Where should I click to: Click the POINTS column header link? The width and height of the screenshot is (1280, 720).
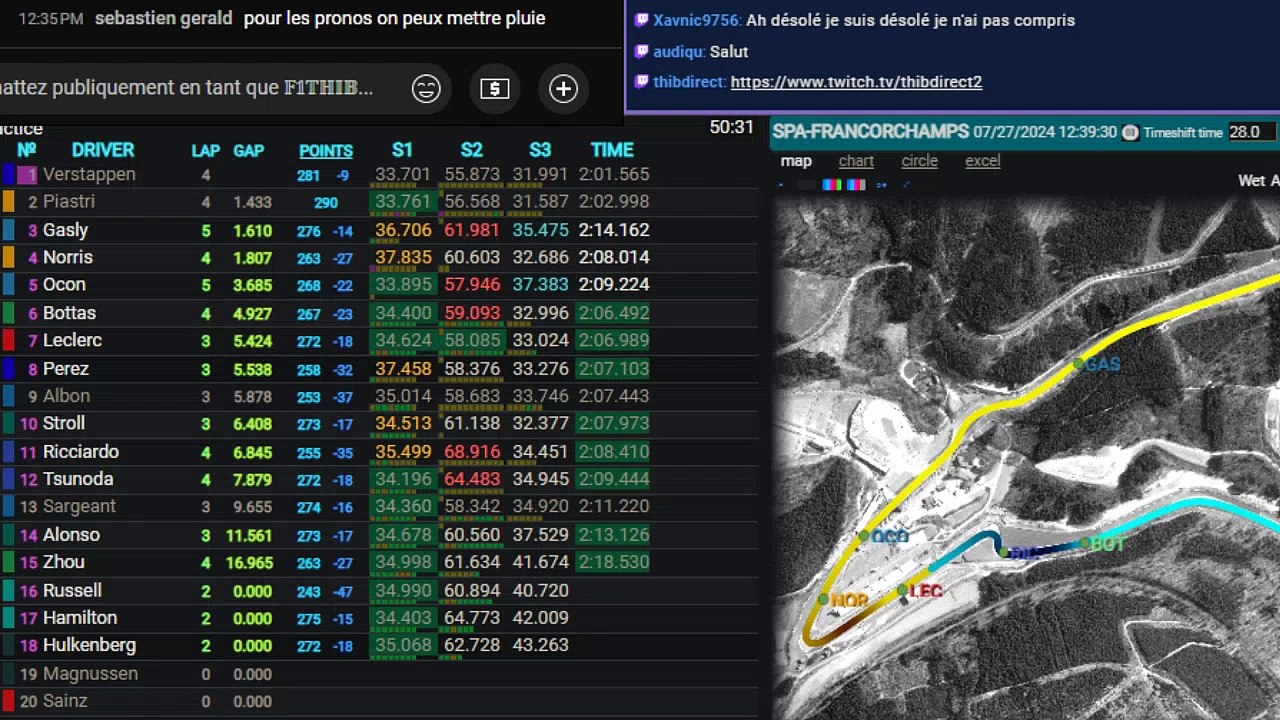click(326, 151)
